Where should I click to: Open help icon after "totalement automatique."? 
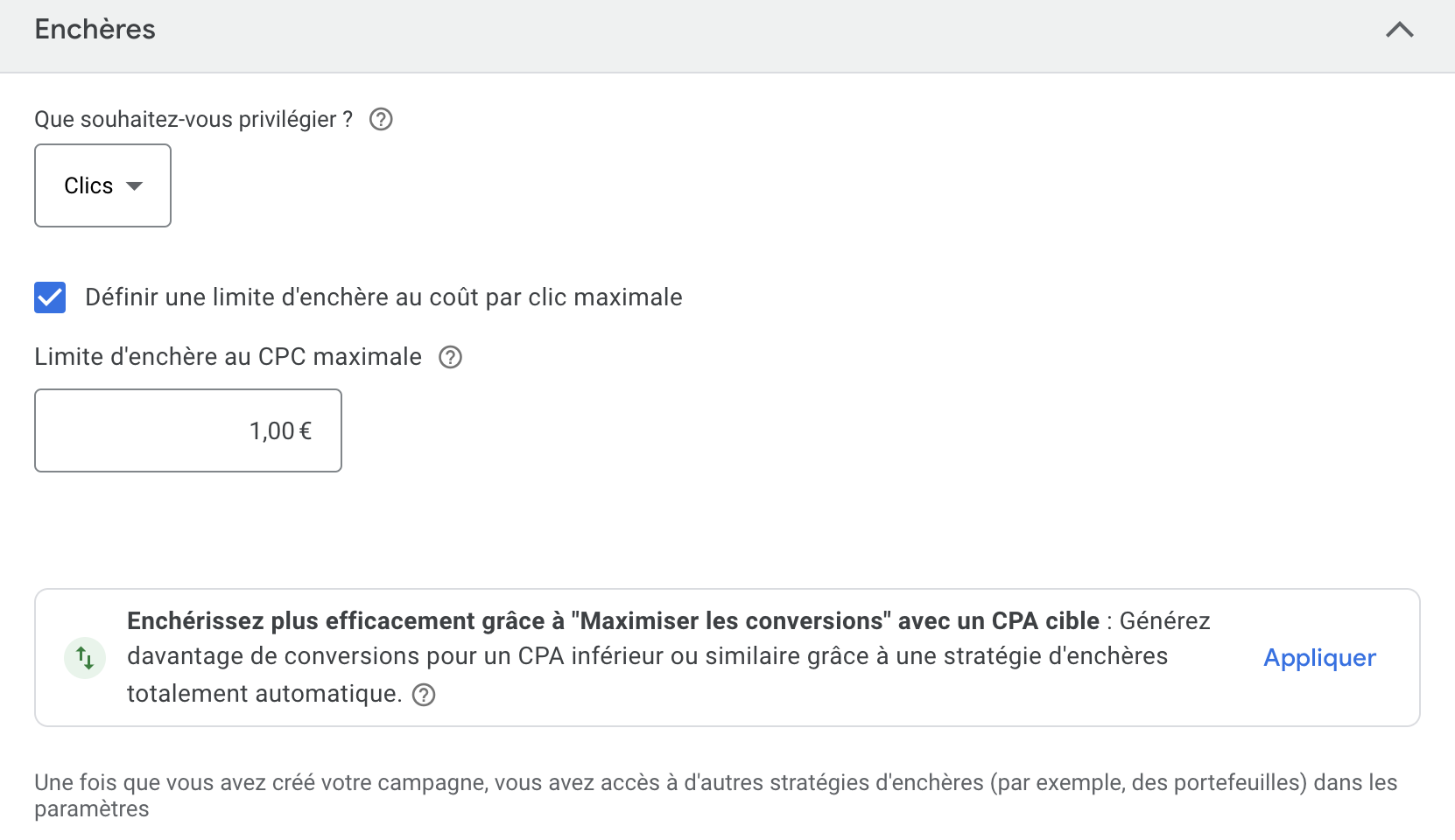(424, 695)
